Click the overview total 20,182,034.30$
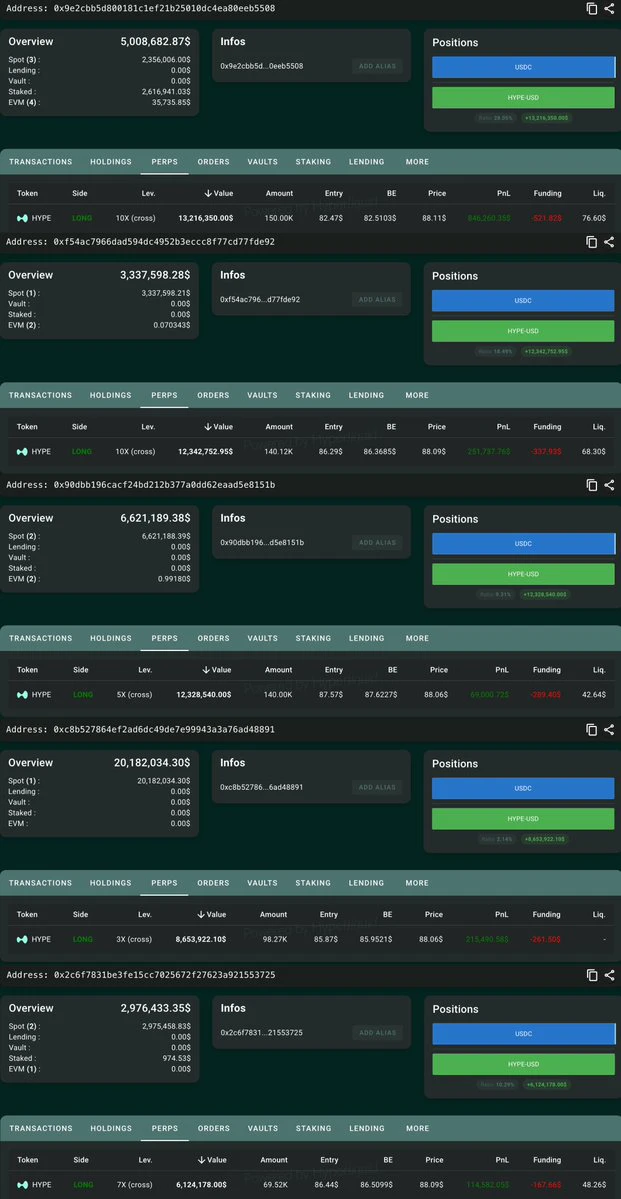This screenshot has height=1199, width=621. coord(152,762)
